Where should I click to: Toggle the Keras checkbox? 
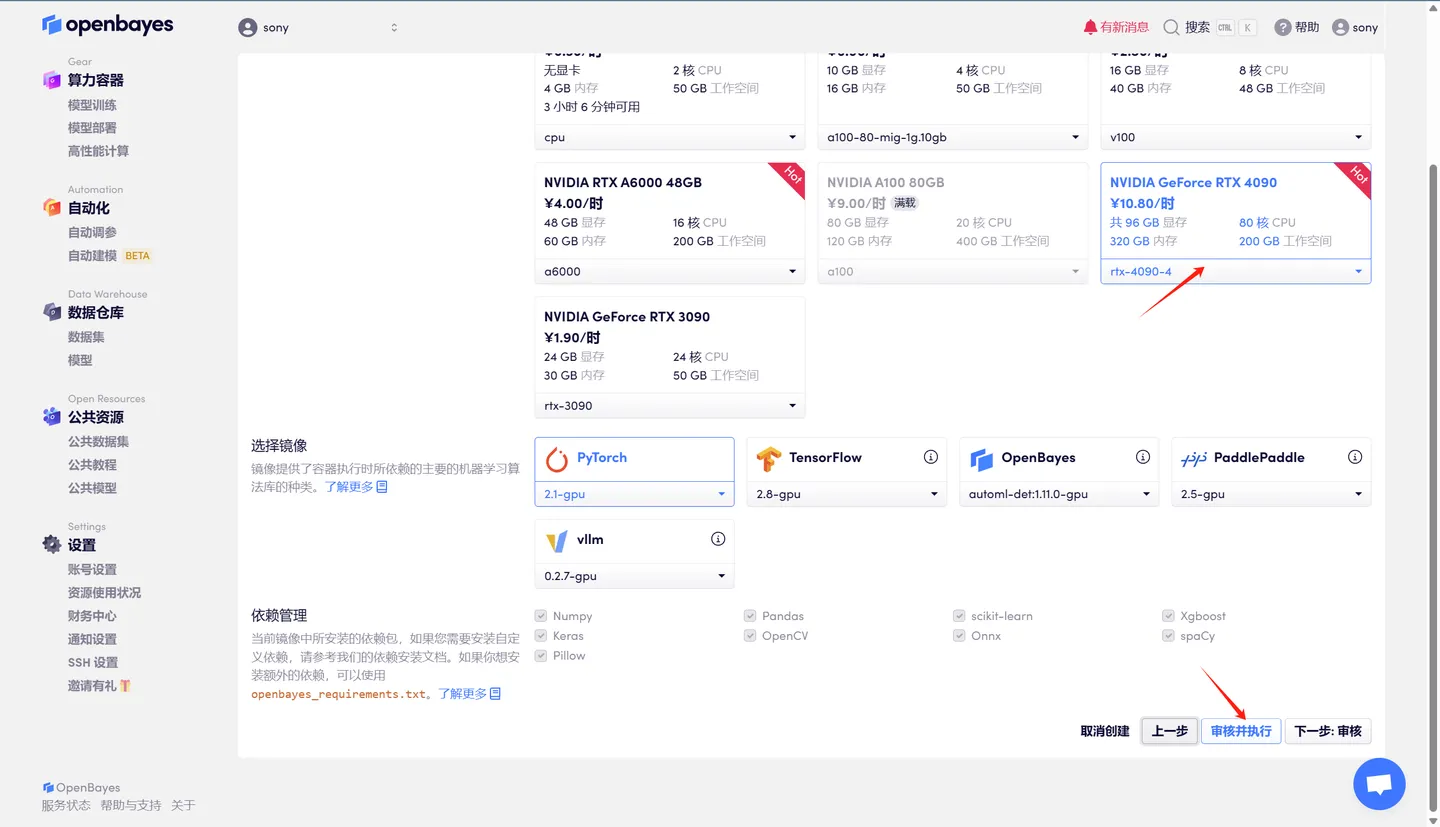[x=541, y=636]
